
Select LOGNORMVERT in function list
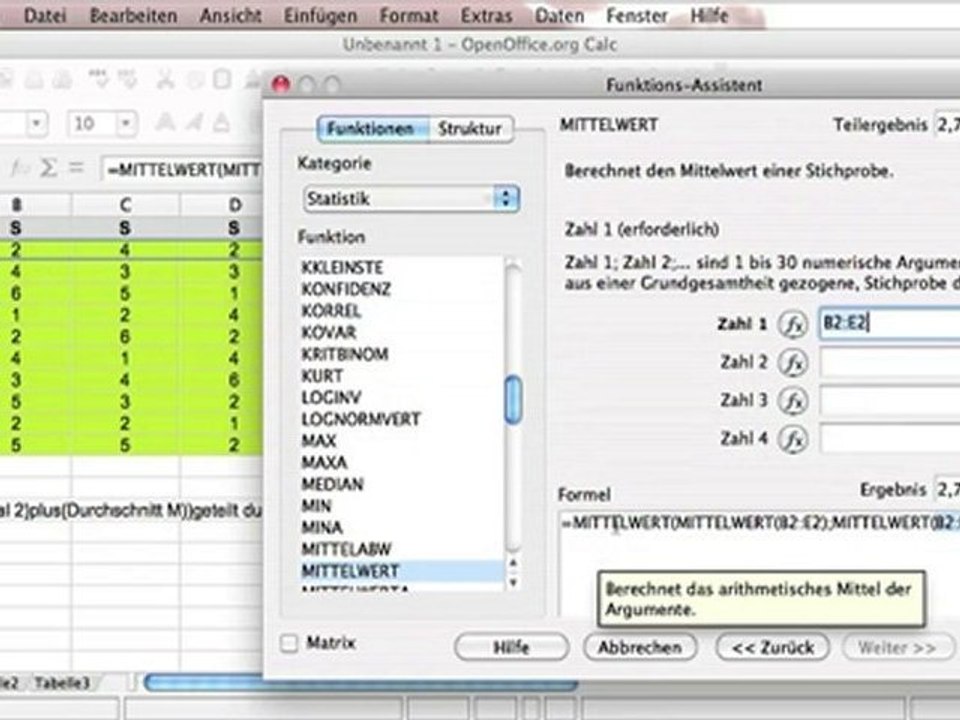pos(401,419)
